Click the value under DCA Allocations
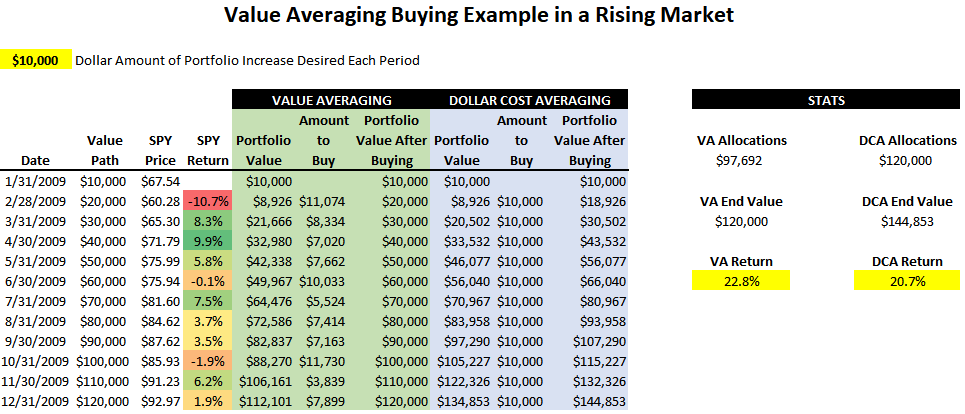Viewport: 965px width, 414px height. (905, 160)
